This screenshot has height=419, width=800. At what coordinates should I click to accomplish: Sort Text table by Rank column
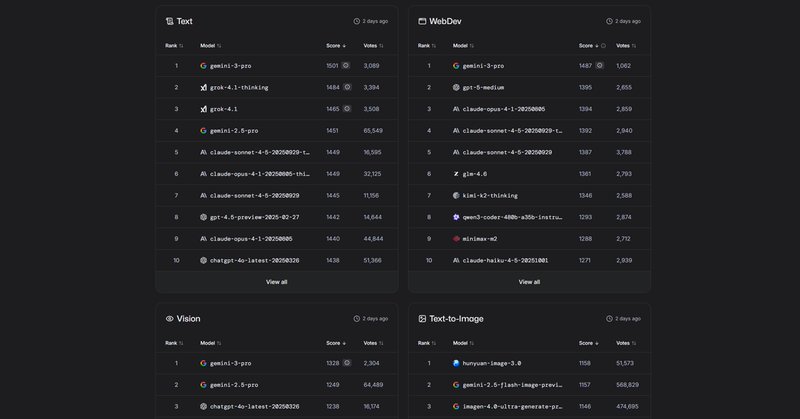coord(174,45)
